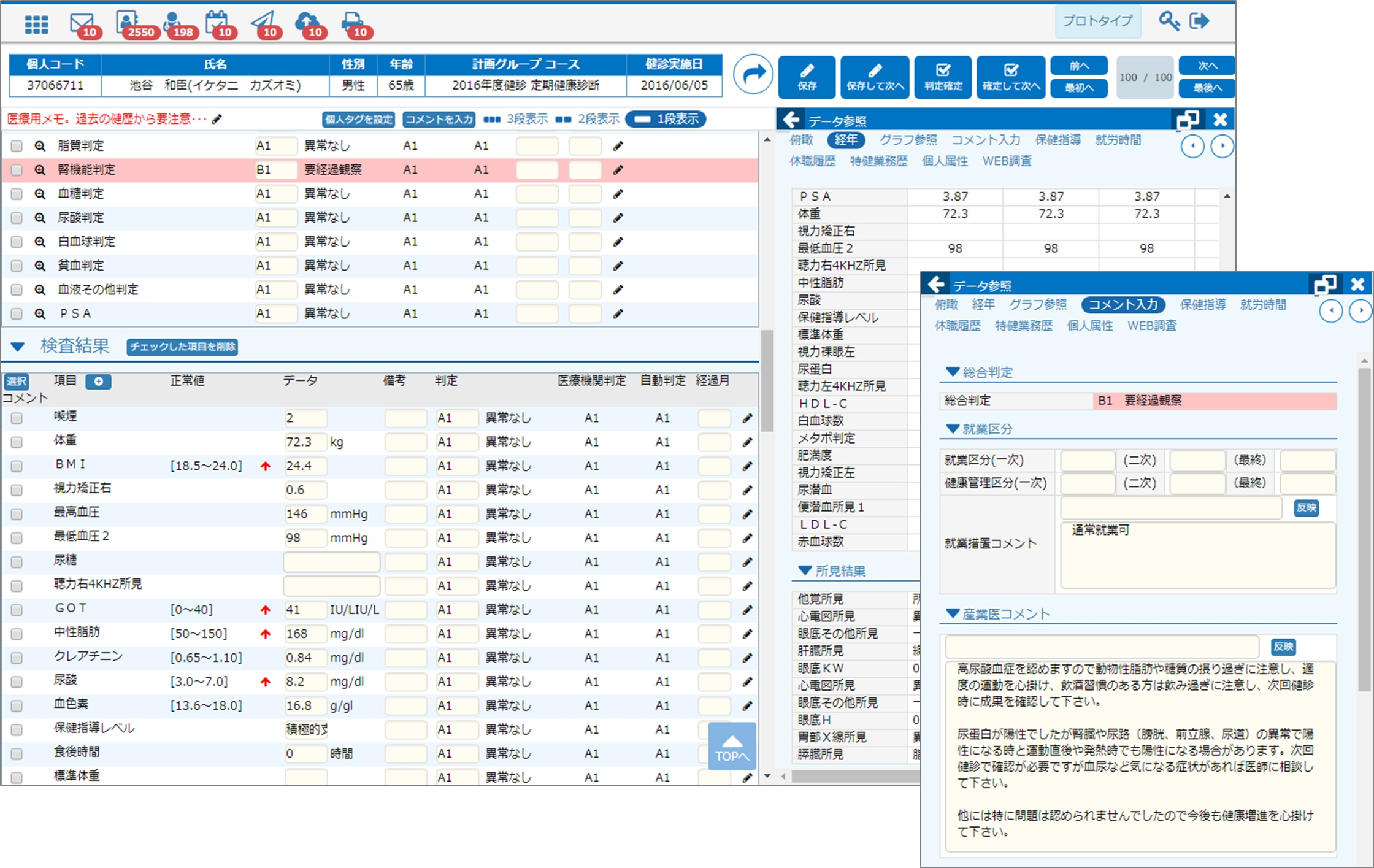
Task: Check the 脂質判定 row checkbox
Action: coord(17,146)
